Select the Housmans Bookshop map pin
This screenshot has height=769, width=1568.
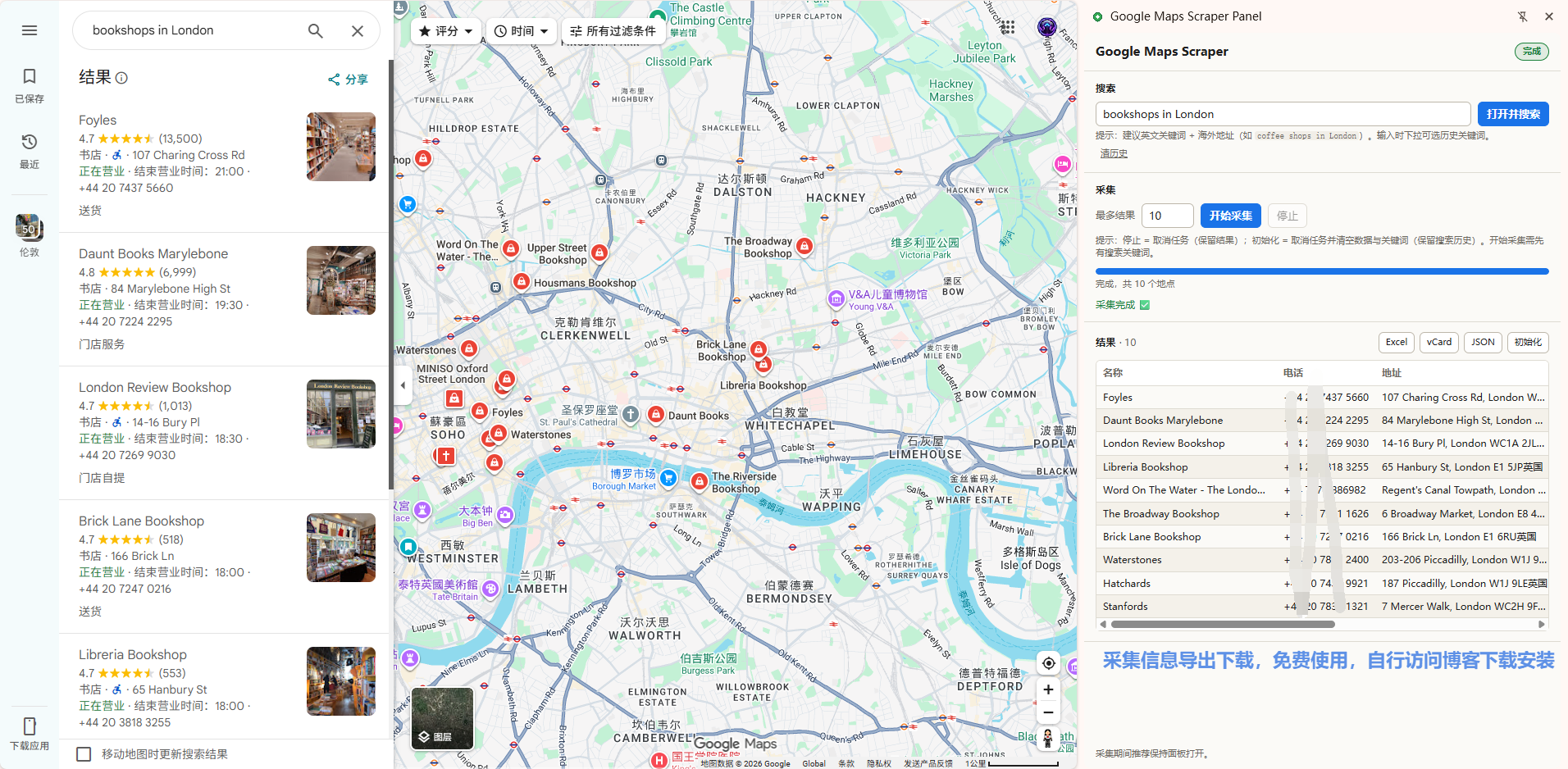[521, 281]
